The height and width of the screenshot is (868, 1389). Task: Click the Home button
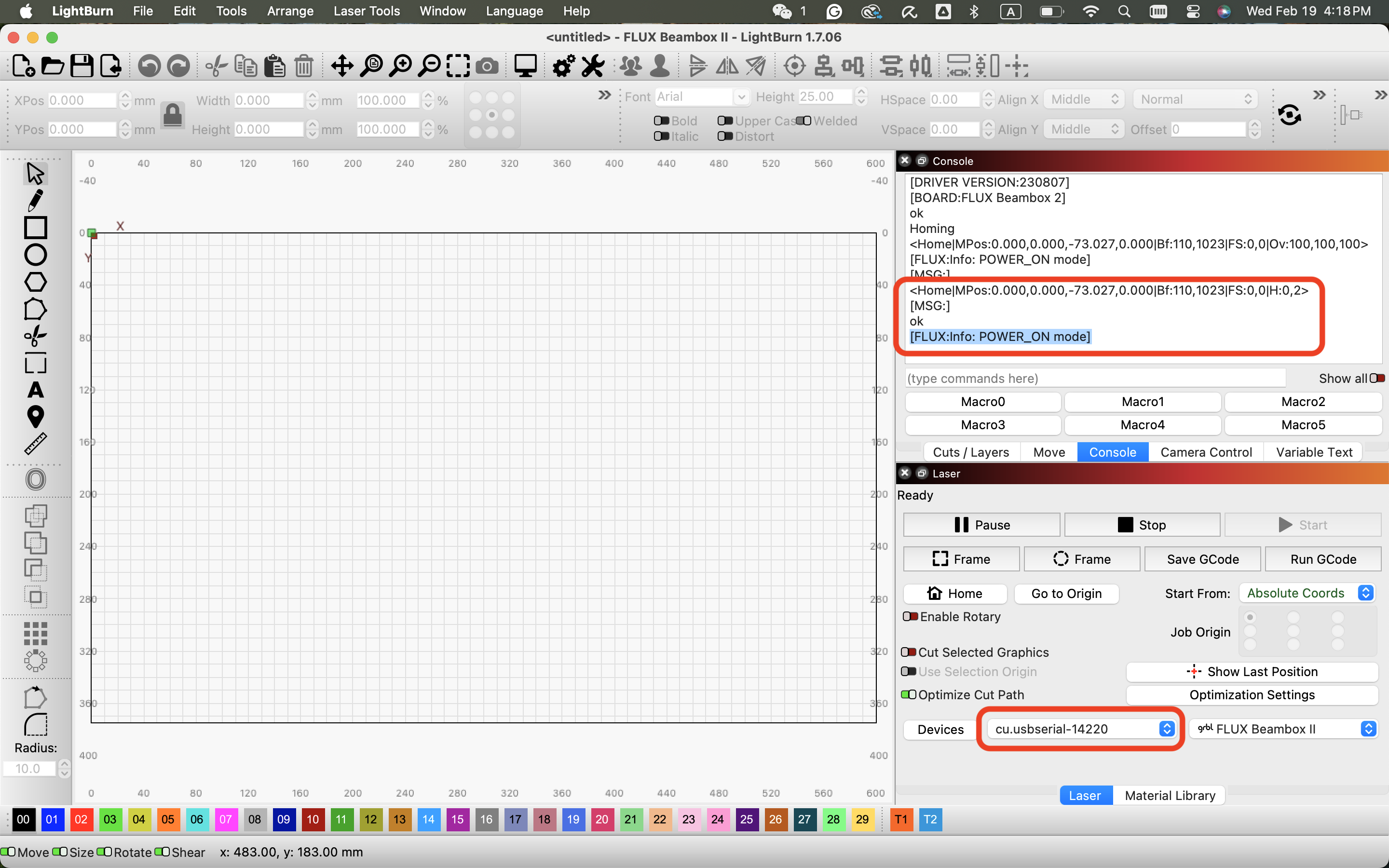tap(954, 594)
